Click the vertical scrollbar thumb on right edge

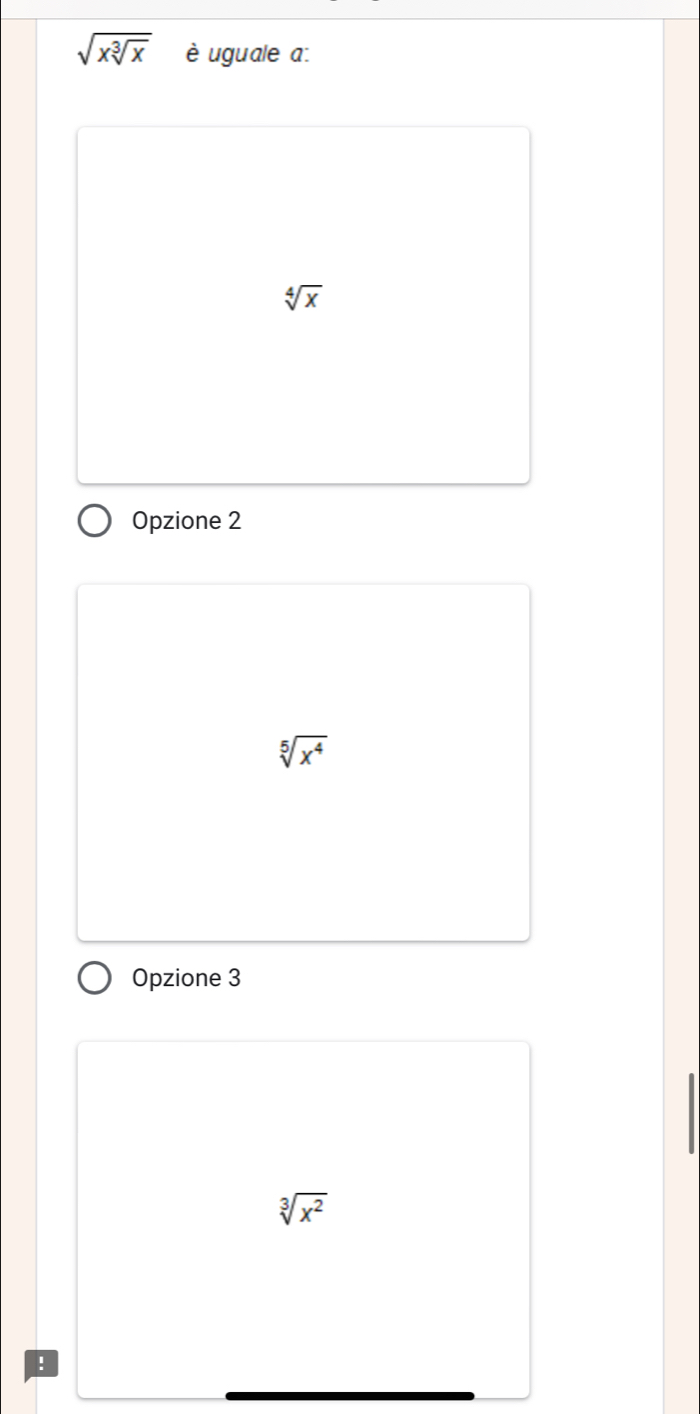(691, 1112)
